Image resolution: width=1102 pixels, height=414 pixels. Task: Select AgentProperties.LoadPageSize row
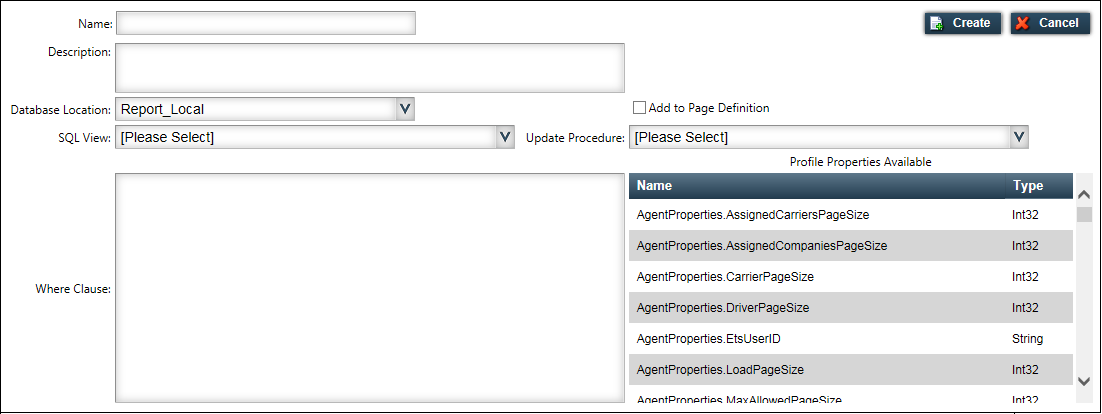tap(851, 370)
